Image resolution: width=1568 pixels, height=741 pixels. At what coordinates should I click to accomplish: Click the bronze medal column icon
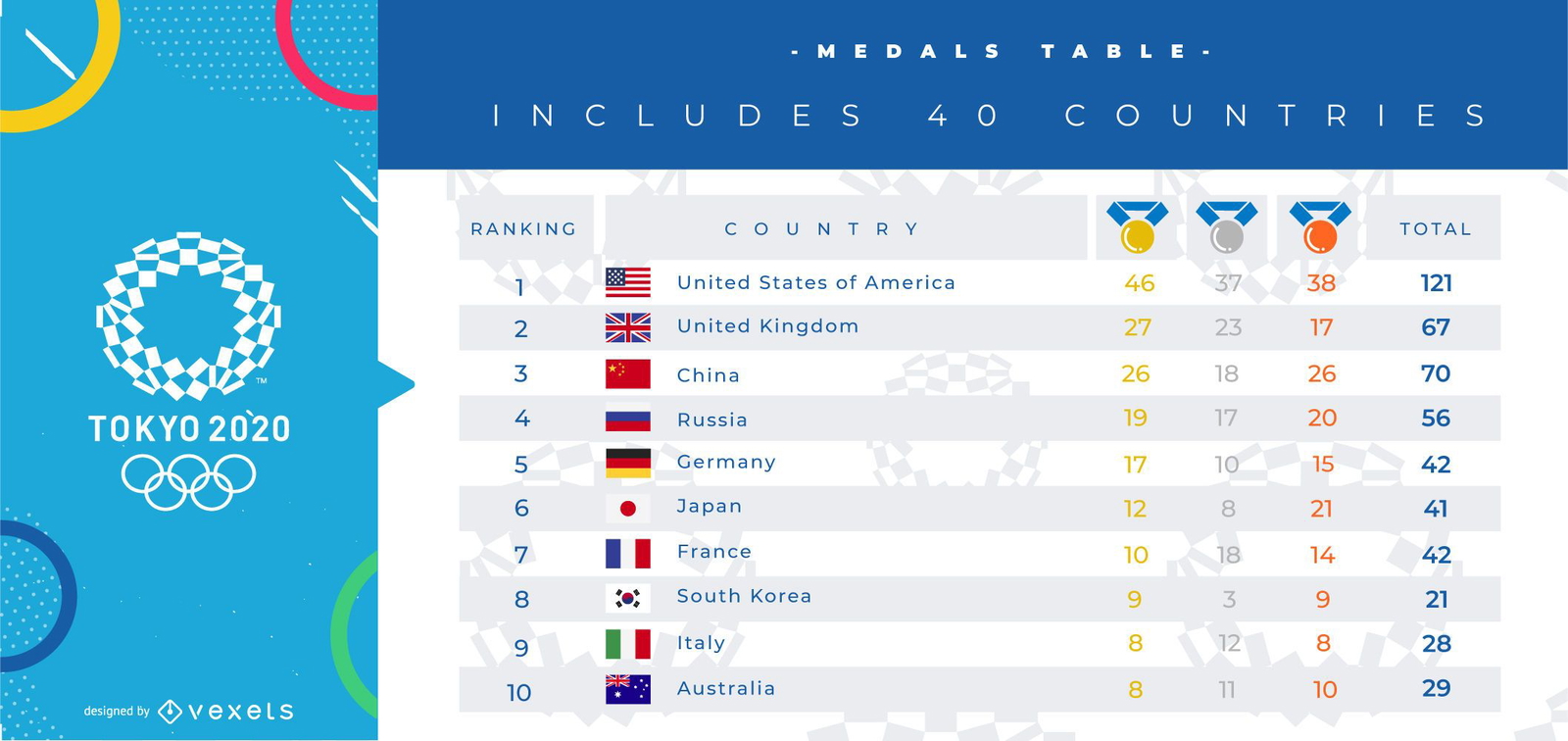tap(1320, 227)
